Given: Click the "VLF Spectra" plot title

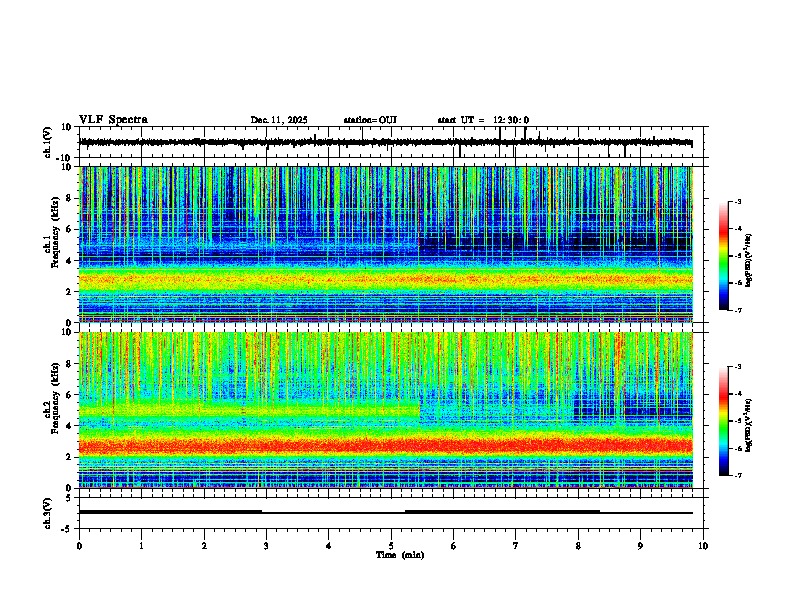Looking at the screenshot, I should [113, 120].
